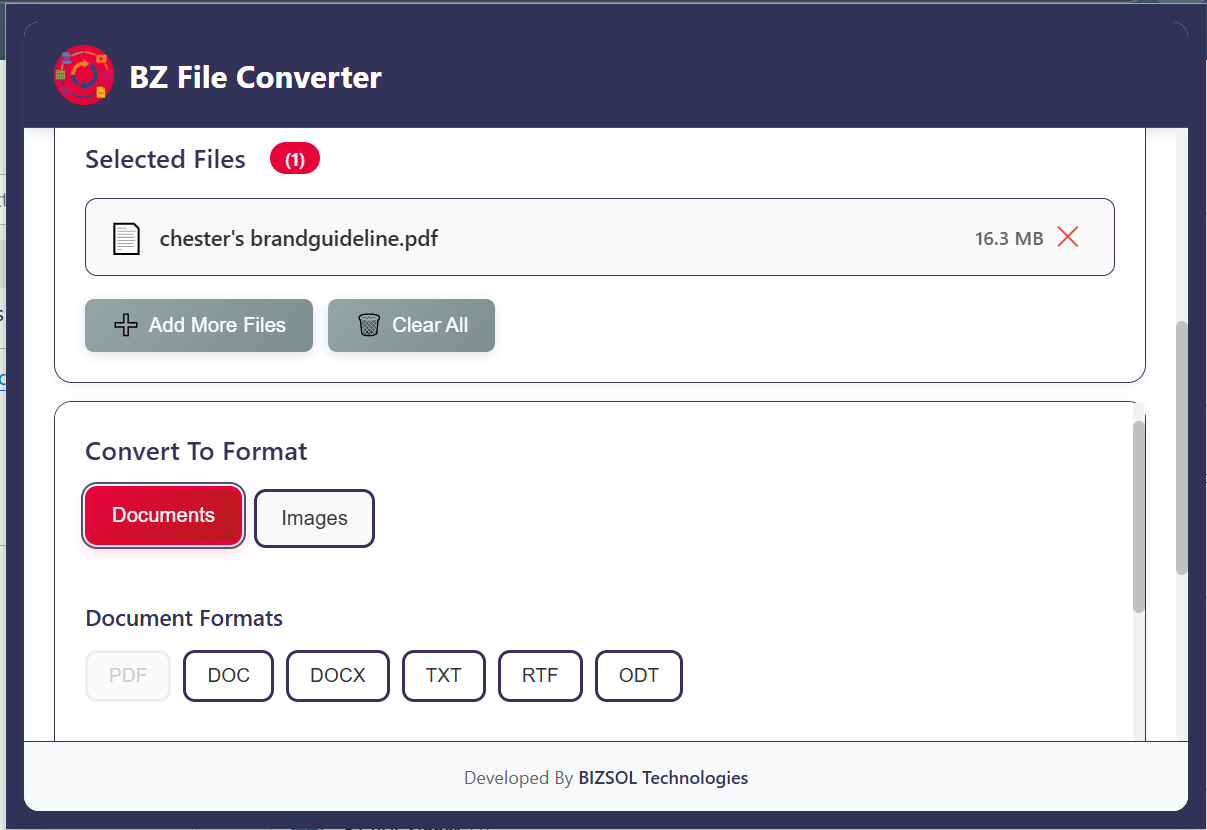Click the document icon beside chester's brandguideline.pdf
The image size is (1207, 830).
[126, 239]
